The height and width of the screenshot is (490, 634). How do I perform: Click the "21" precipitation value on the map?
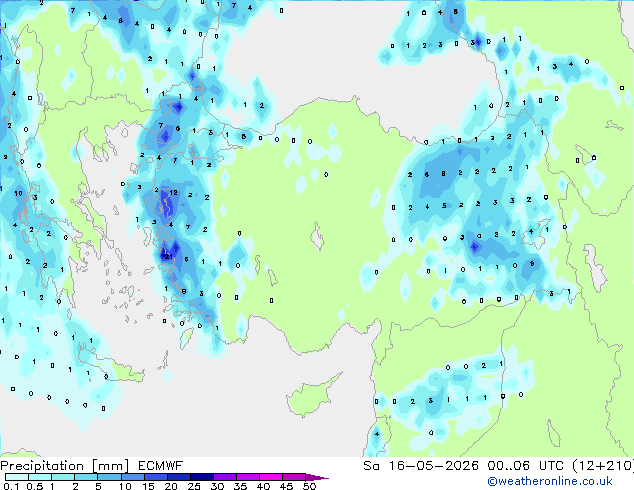click(x=169, y=256)
